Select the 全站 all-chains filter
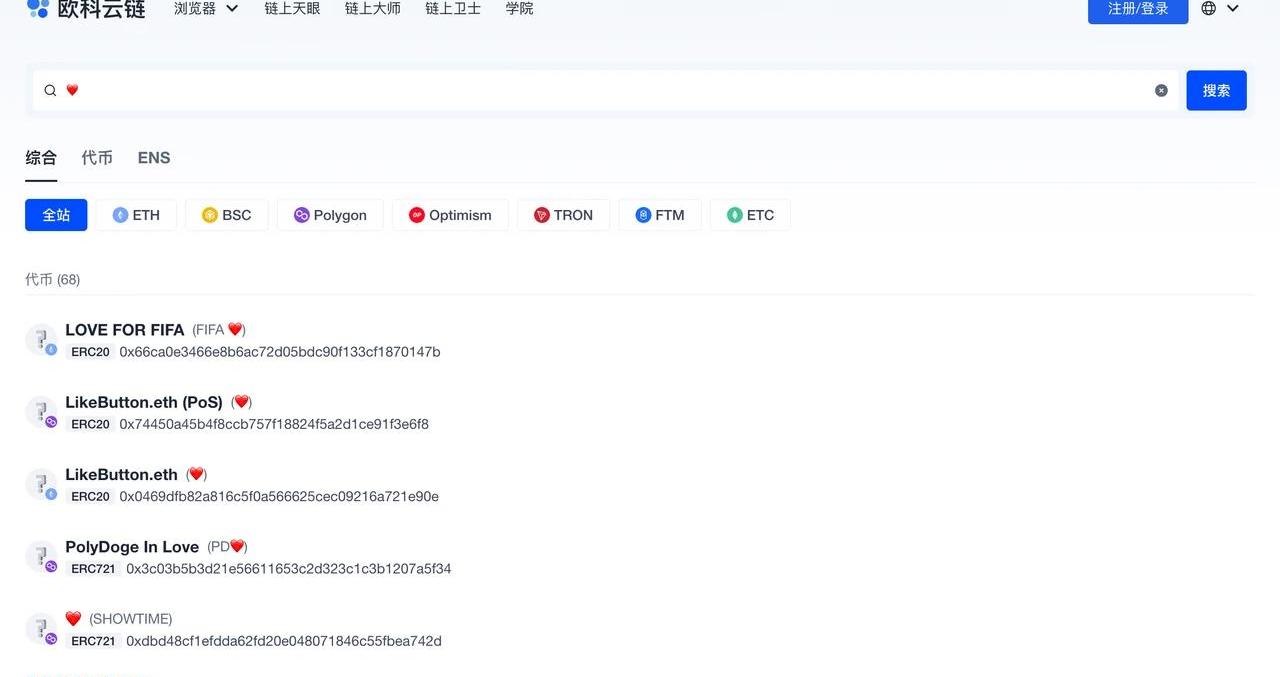Viewport: 1280px width, 677px height. (56, 215)
